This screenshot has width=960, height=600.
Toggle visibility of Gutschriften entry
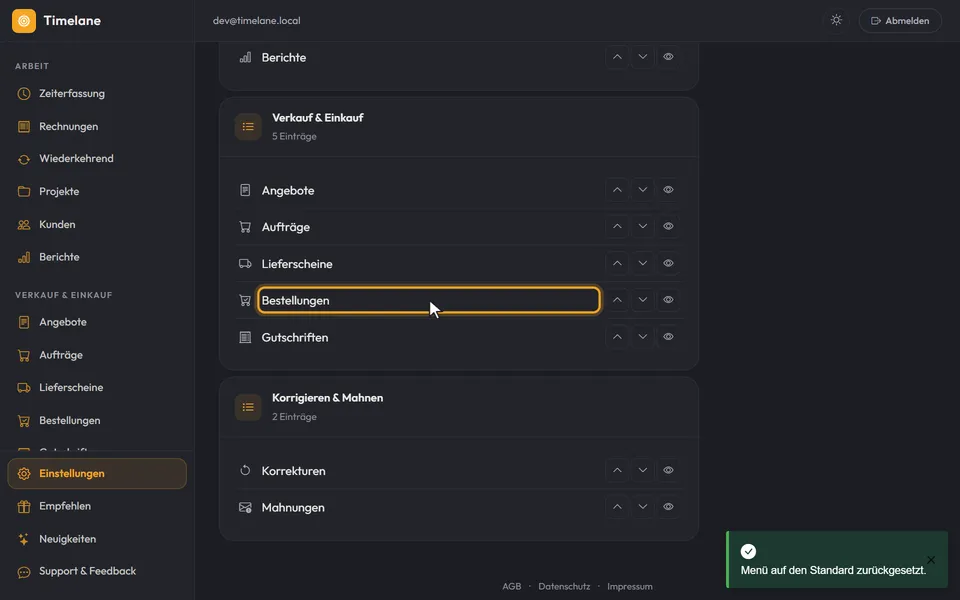(668, 337)
